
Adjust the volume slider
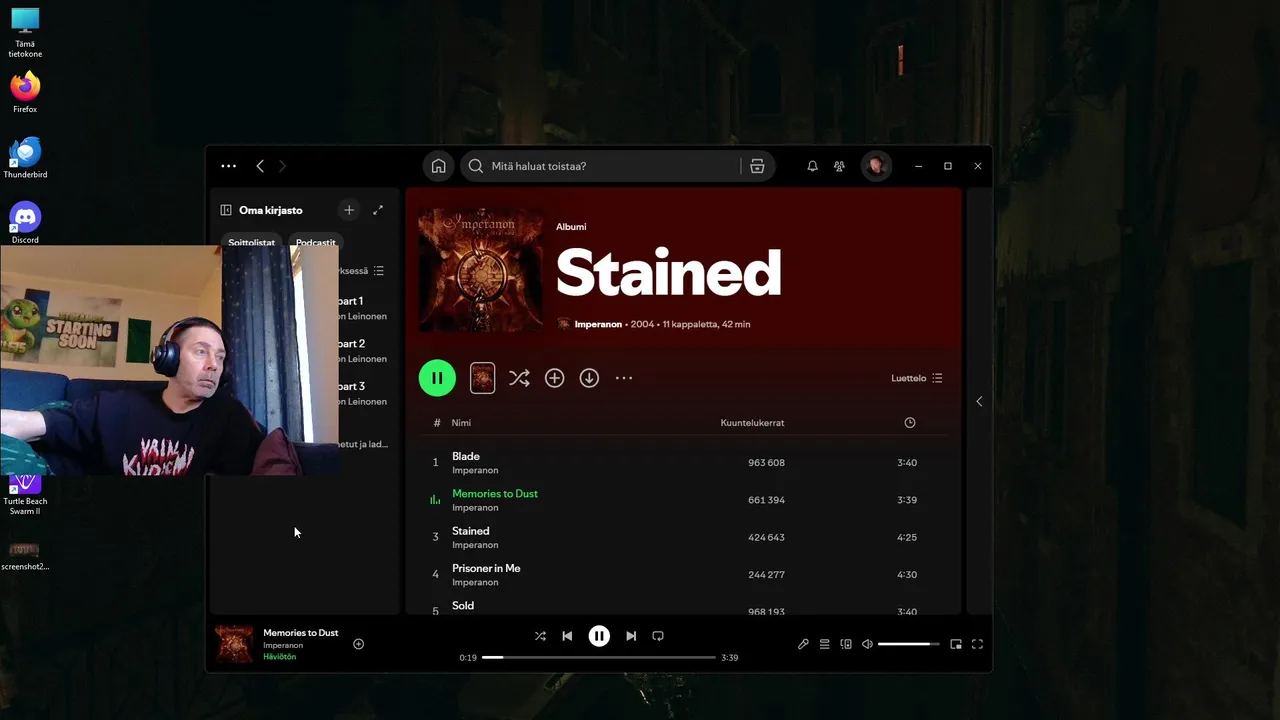pyautogui.click(x=909, y=644)
